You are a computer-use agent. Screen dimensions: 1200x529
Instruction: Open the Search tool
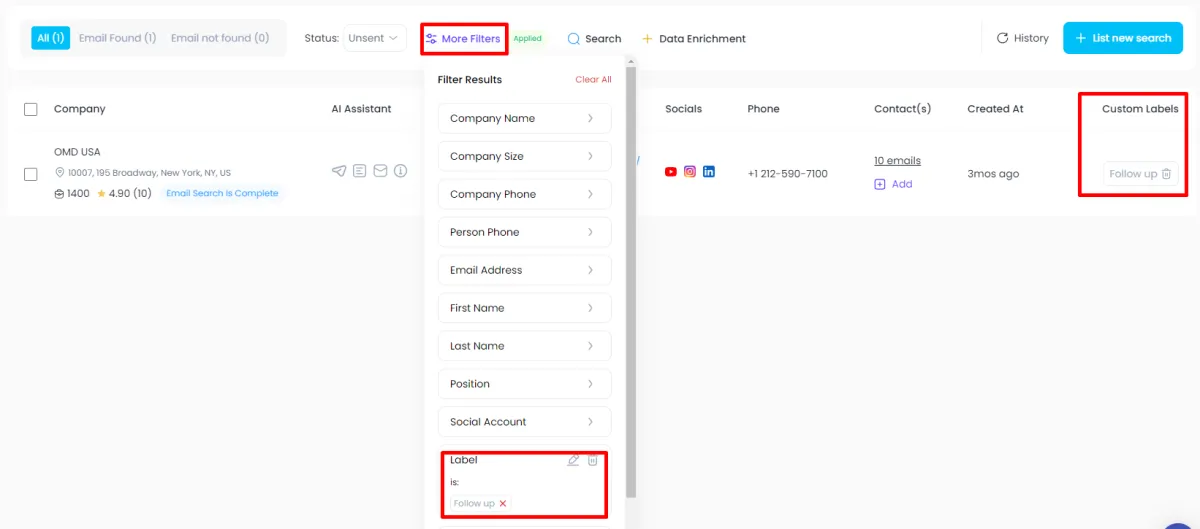tap(594, 39)
